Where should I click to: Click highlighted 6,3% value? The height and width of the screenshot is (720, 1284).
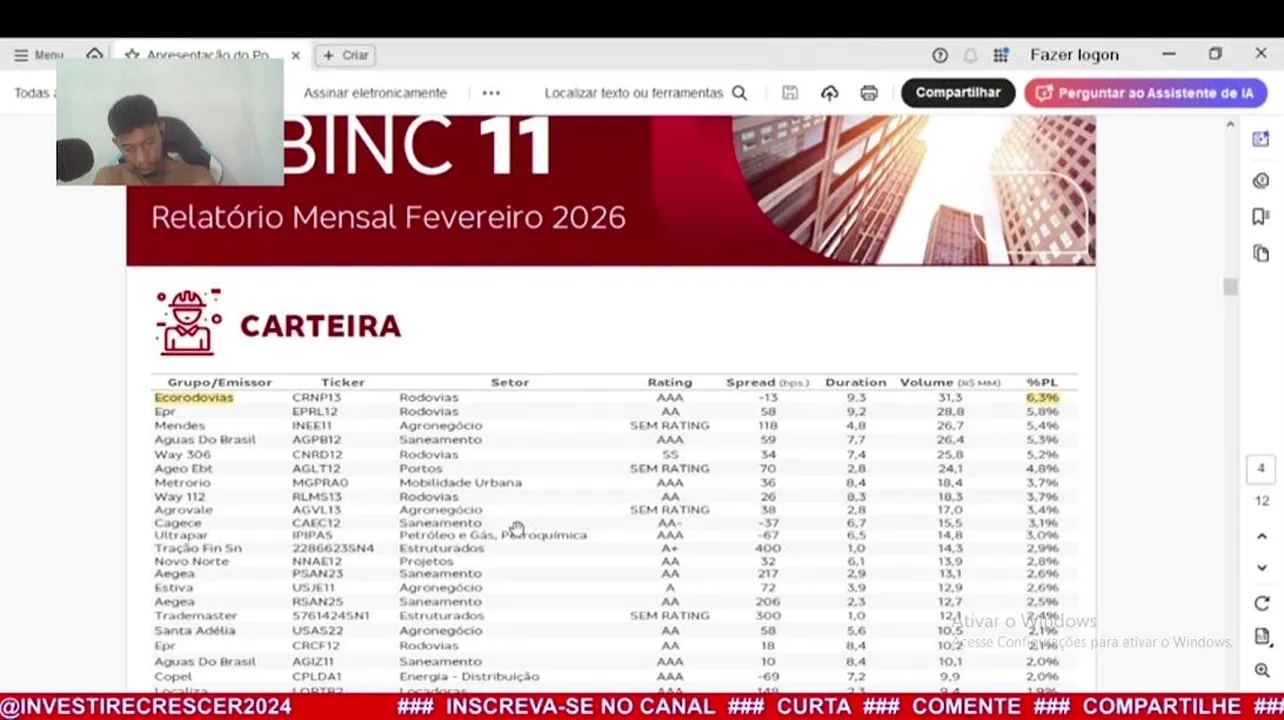click(x=1042, y=398)
